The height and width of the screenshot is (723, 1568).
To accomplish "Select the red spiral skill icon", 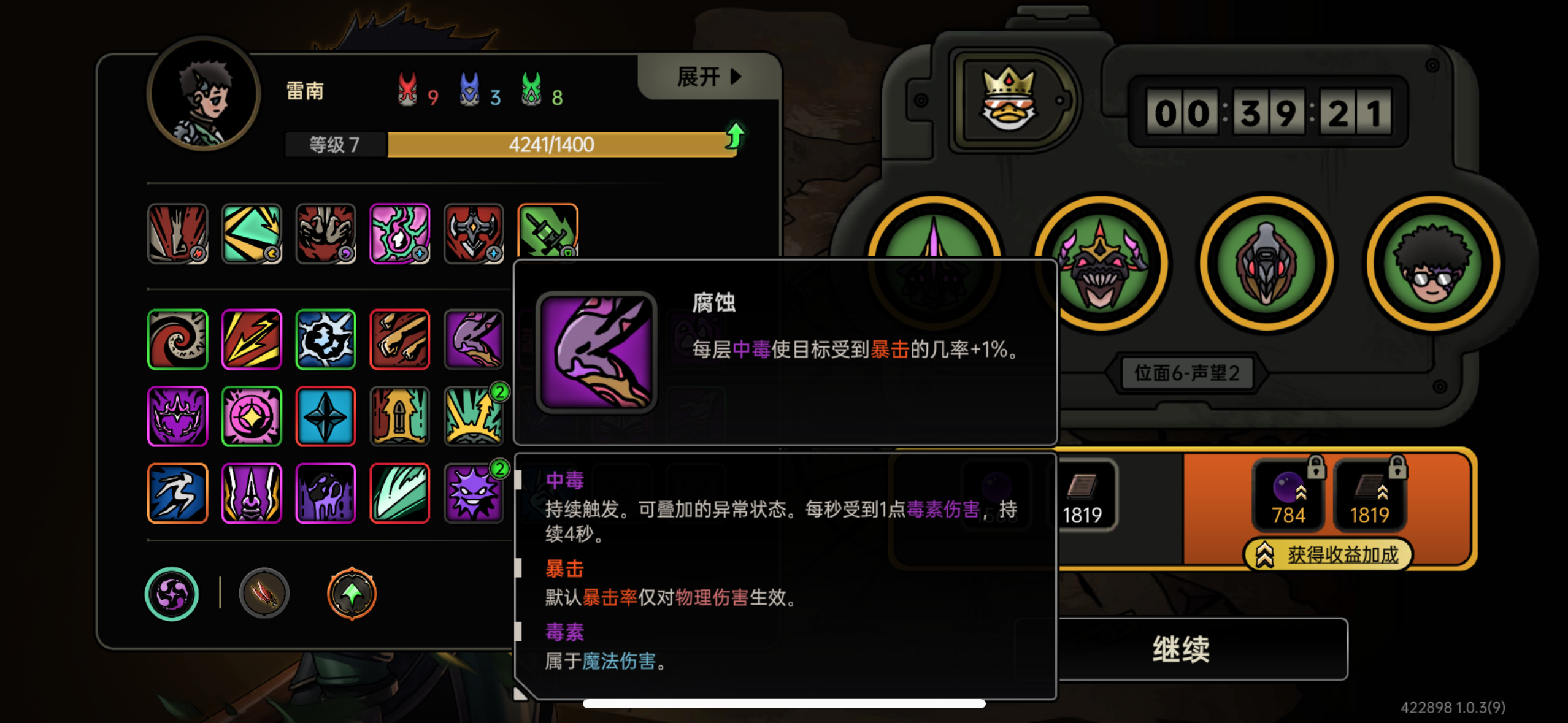I will [x=178, y=339].
